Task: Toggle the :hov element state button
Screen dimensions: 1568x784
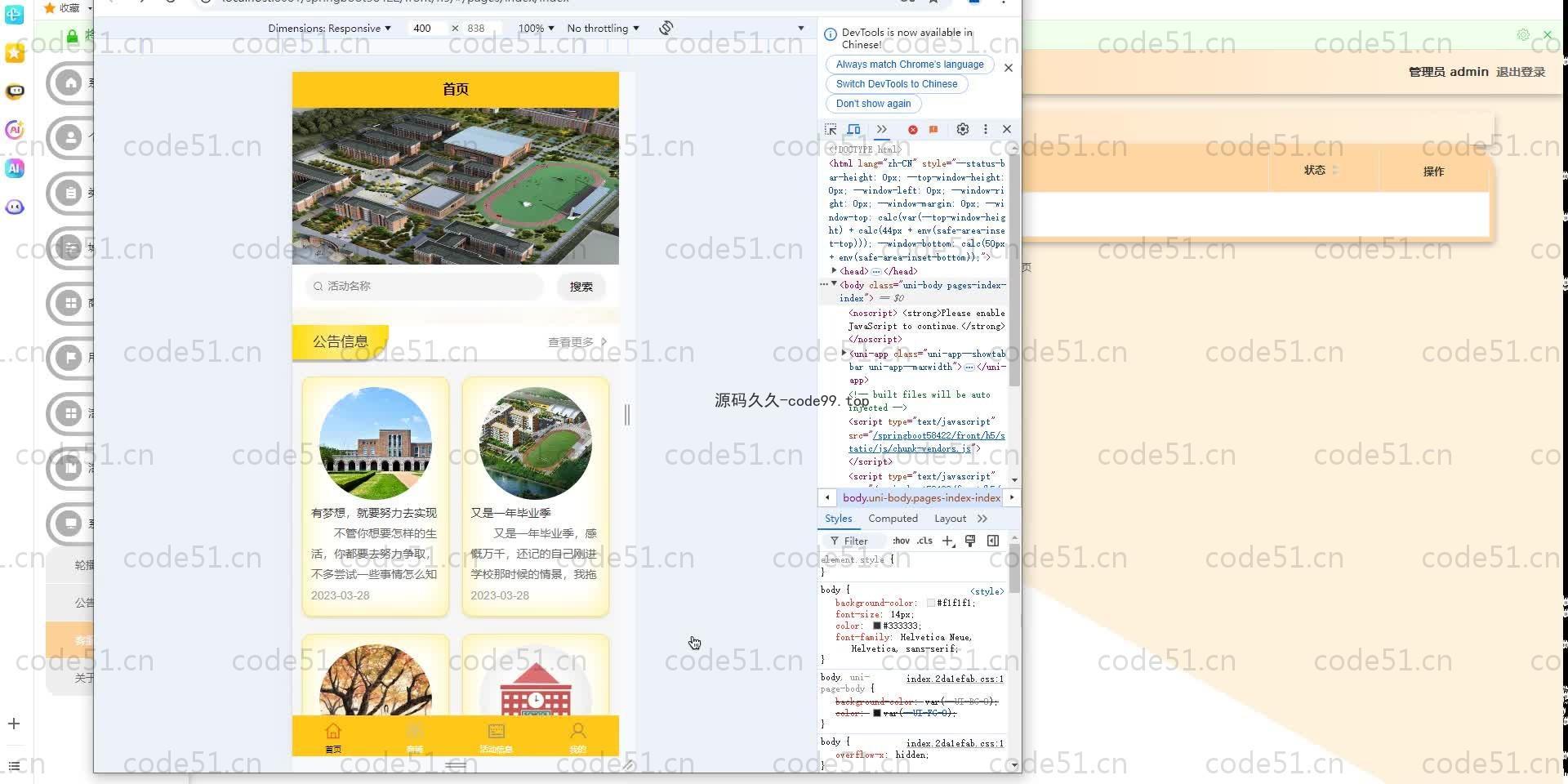Action: click(x=901, y=541)
